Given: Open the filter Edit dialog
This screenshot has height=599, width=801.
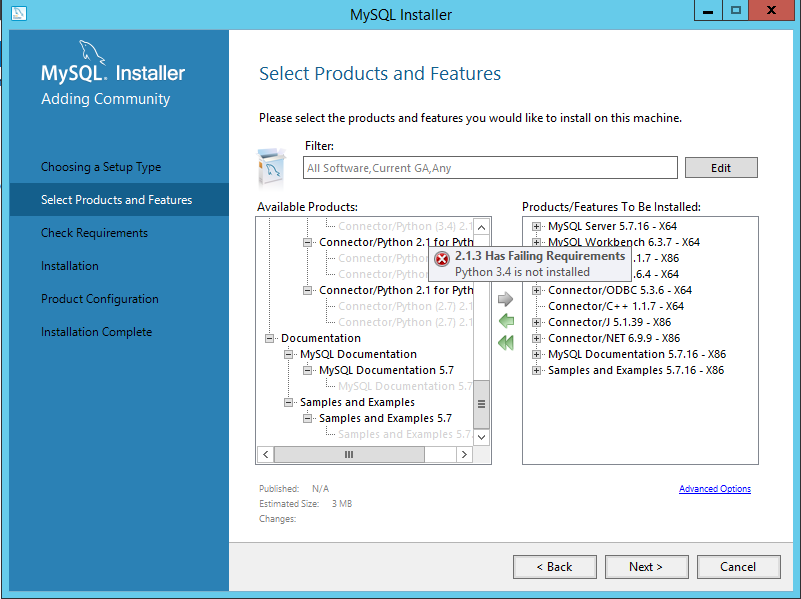Looking at the screenshot, I should 721,167.
